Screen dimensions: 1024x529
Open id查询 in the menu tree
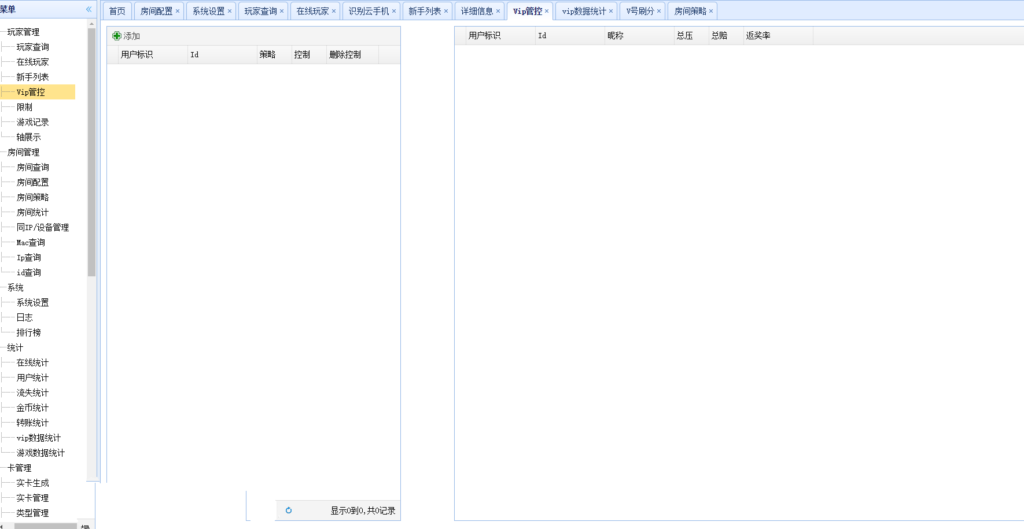click(29, 272)
